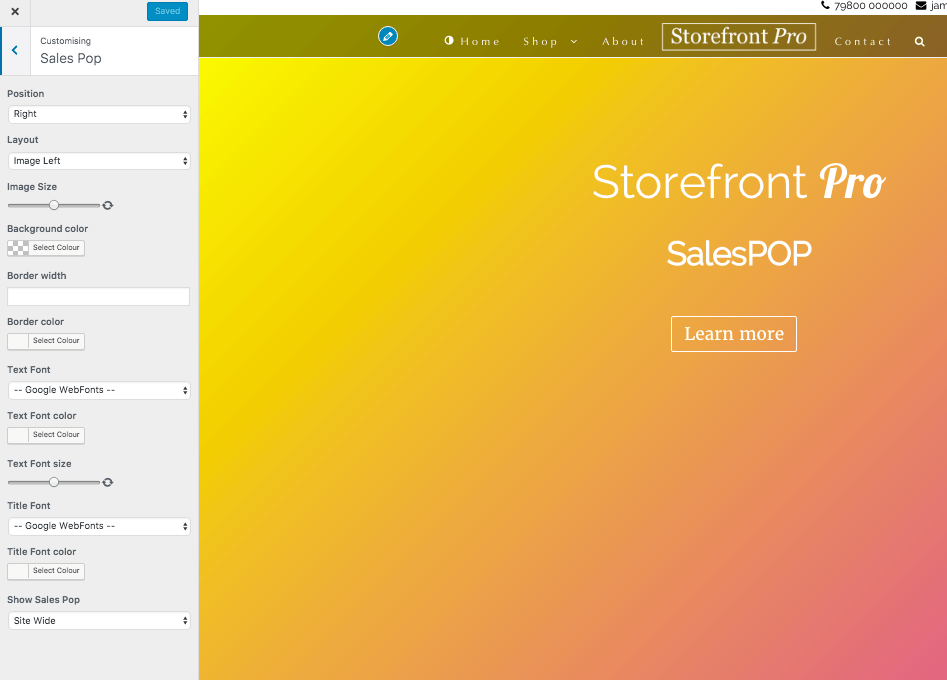The height and width of the screenshot is (680, 947).
Task: Go back using the left chevron arrow
Action: (x=15, y=51)
